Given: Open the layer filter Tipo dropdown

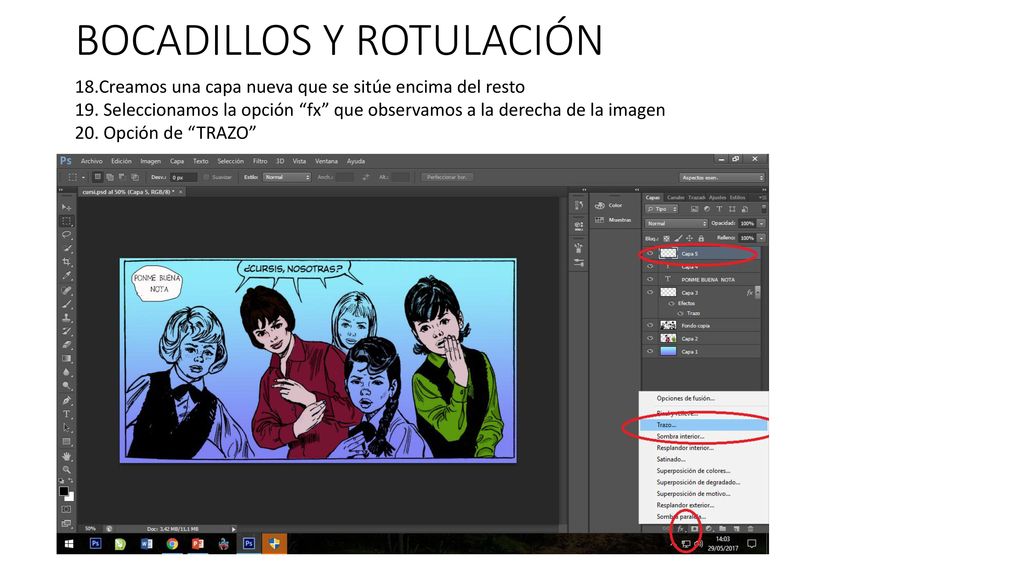Looking at the screenshot, I should pyautogui.click(x=662, y=209).
